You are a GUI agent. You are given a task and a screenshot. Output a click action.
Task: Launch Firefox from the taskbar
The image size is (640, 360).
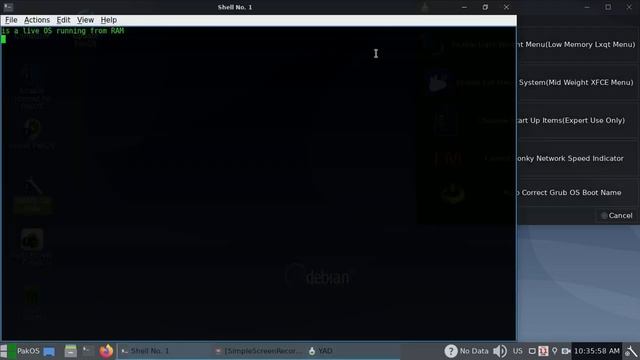click(106, 351)
